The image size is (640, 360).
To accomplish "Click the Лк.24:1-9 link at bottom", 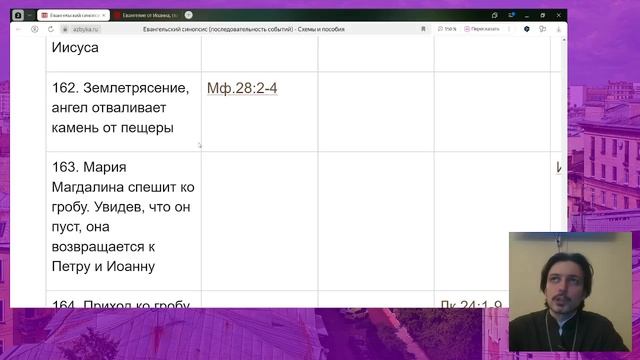I will pyautogui.click(x=471, y=304).
